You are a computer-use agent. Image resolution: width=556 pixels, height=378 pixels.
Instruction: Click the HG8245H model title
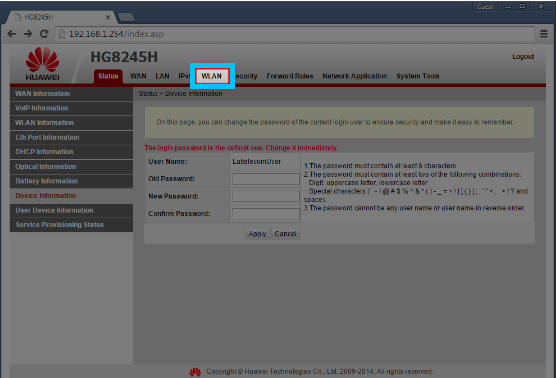[x=124, y=57]
